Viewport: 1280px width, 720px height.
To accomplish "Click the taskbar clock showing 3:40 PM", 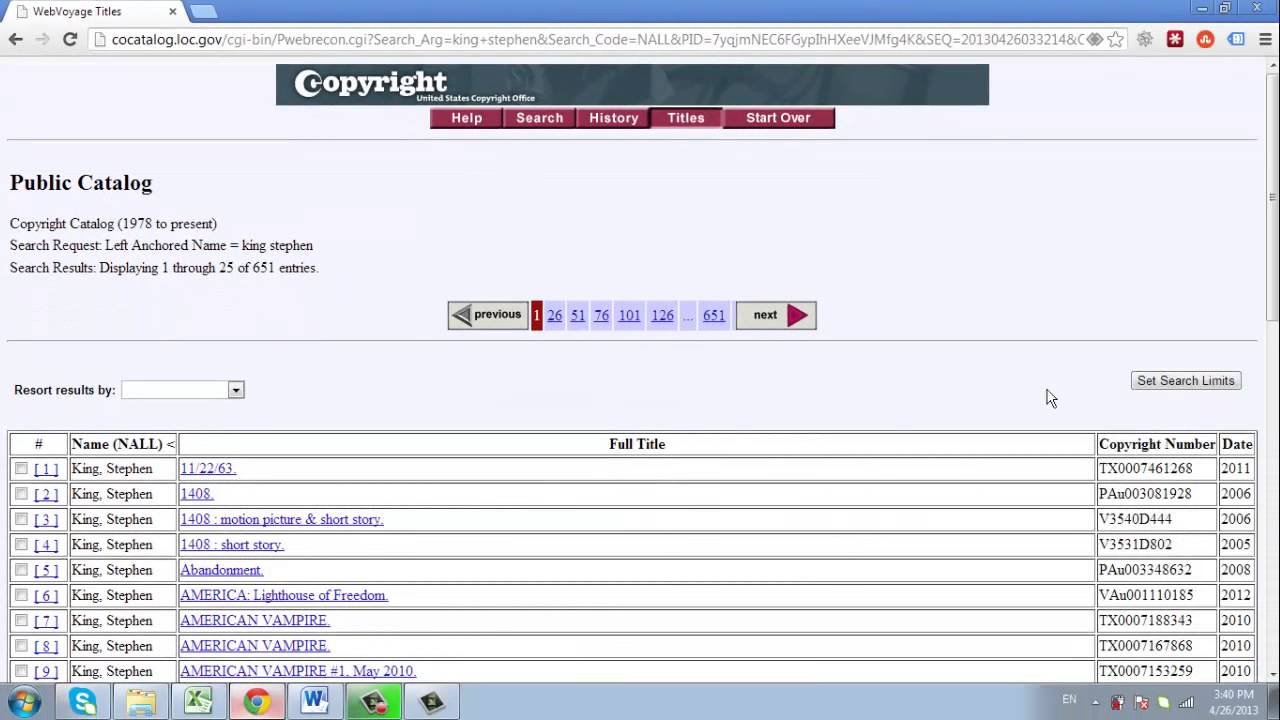I will click(x=1233, y=702).
